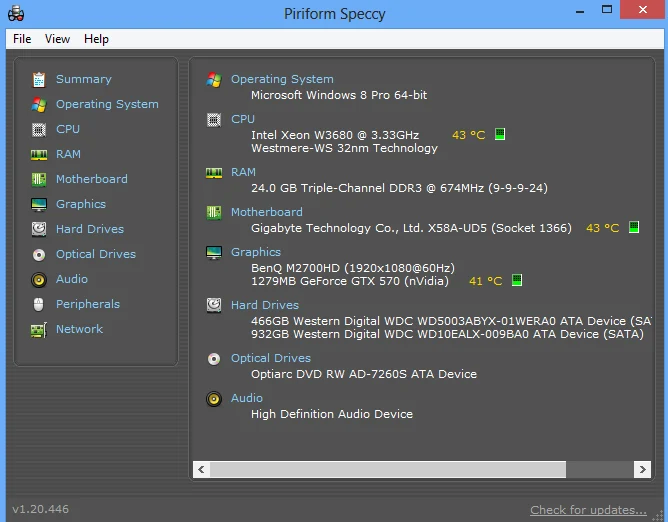Click the horizontal scrollbar thumb
668x522 pixels.
388,469
